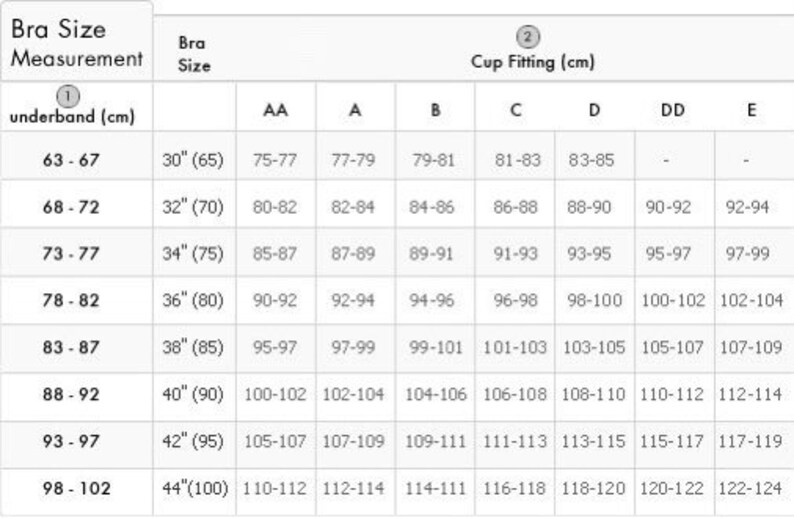The image size is (794, 518).
Task: Click the 84-86 cell in B column
Action: [432, 207]
